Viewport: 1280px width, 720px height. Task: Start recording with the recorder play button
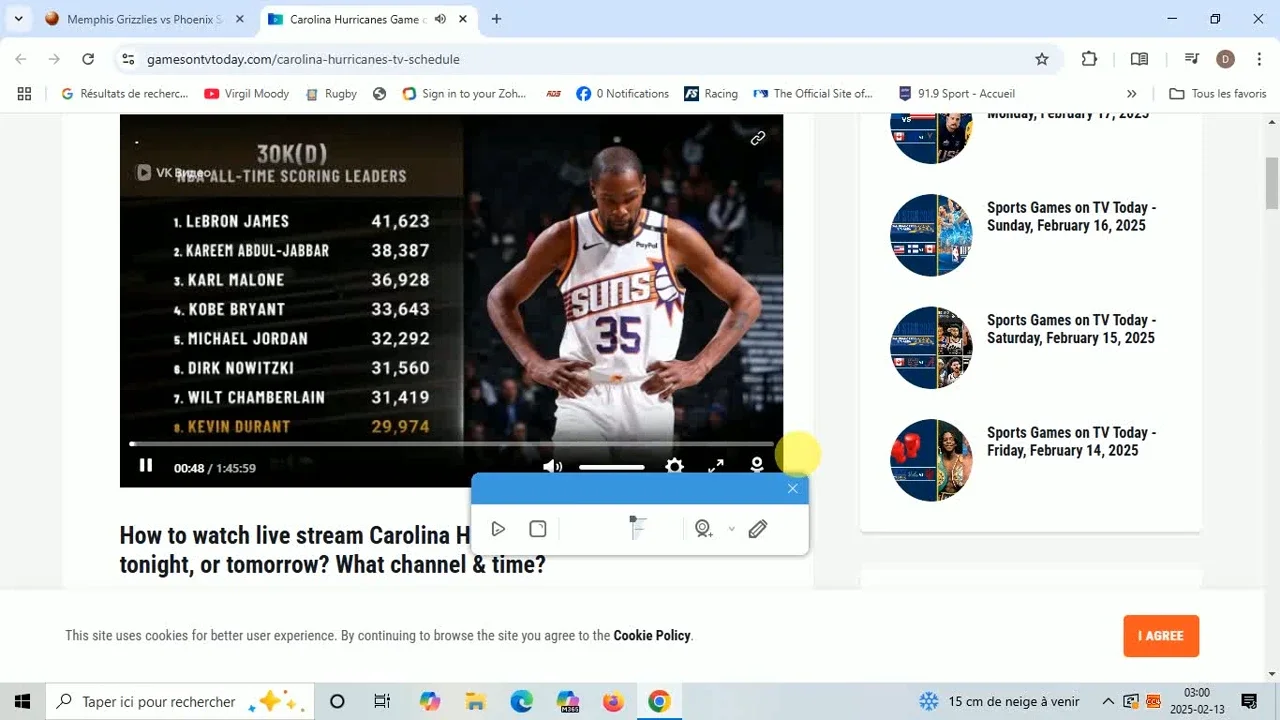click(498, 529)
